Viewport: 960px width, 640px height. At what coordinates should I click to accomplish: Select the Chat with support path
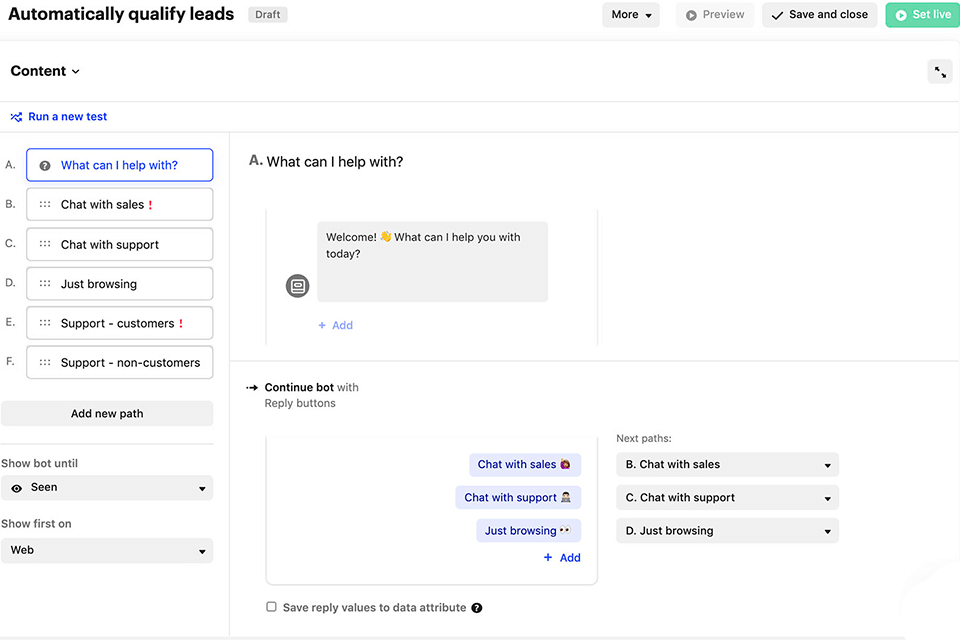tap(120, 245)
